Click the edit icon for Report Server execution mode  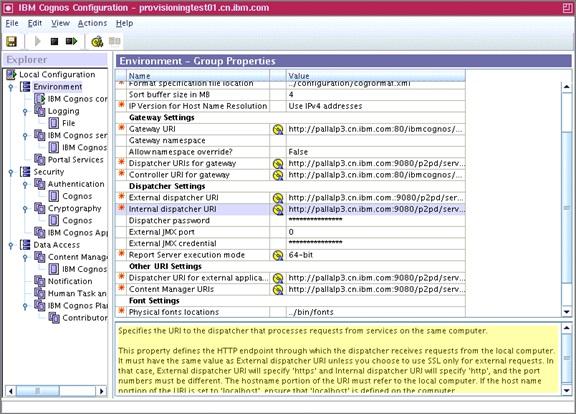click(278, 255)
